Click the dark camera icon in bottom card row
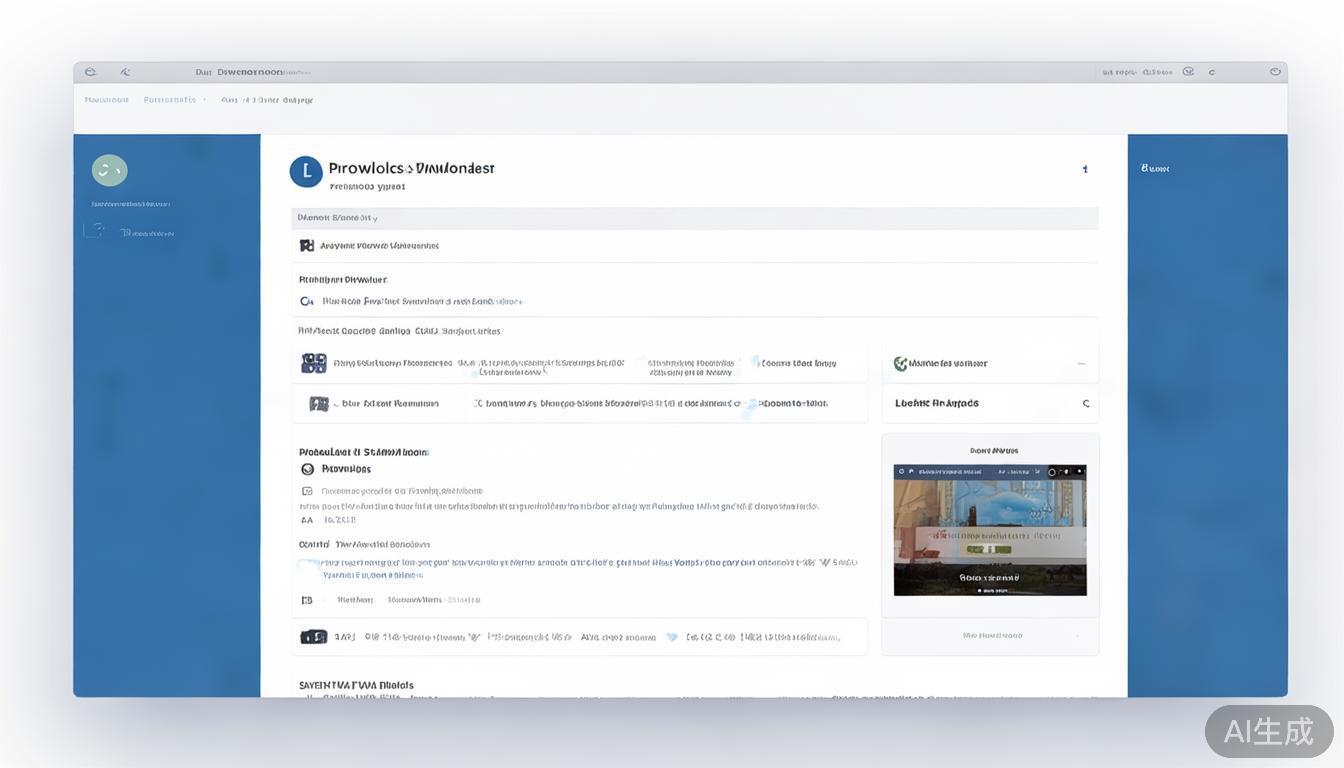This screenshot has width=1344, height=768. tap(314, 637)
